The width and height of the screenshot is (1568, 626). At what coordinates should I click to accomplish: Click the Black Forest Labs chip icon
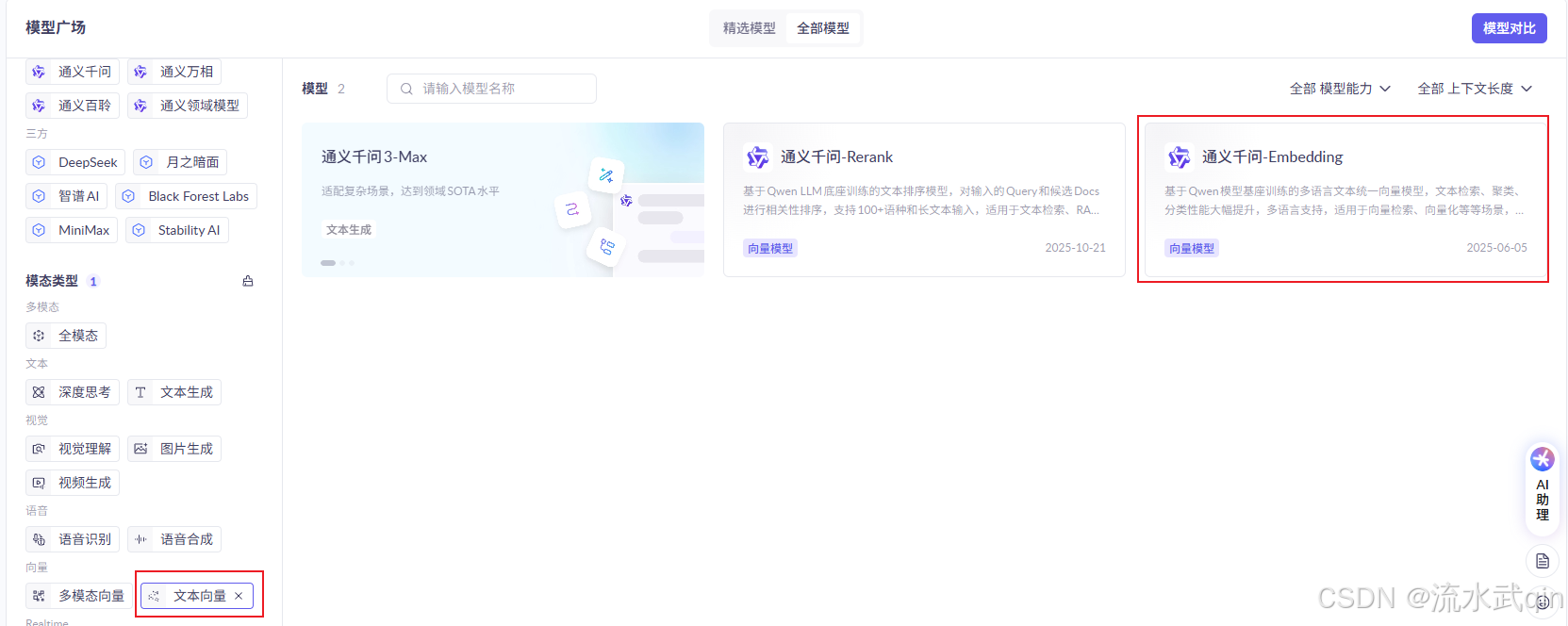click(128, 196)
